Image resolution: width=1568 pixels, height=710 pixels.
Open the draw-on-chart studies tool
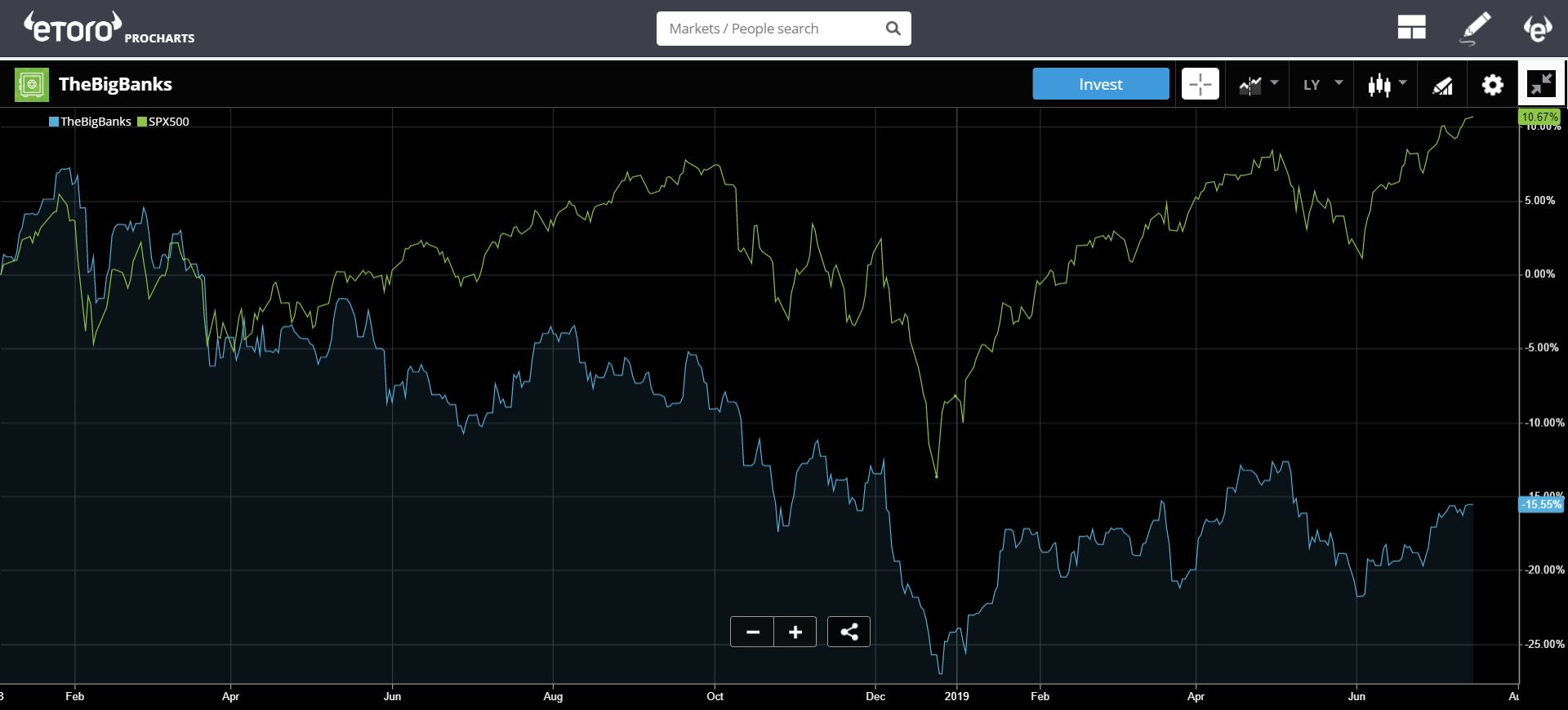pos(1443,84)
